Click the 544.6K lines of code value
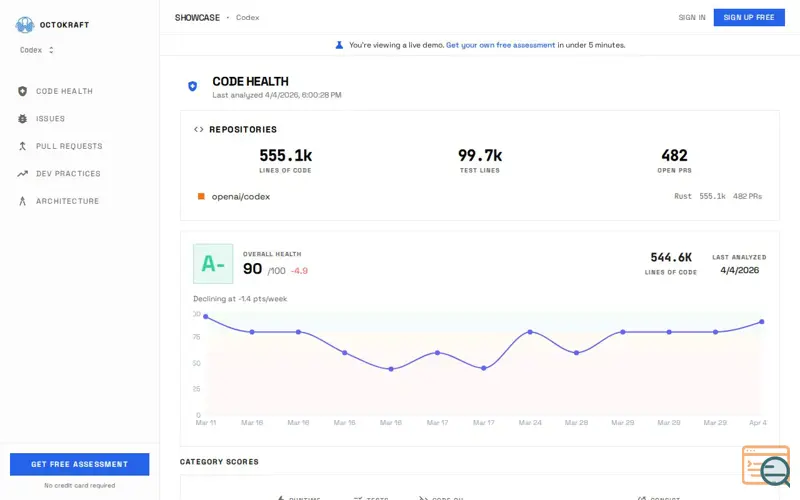 [671, 257]
